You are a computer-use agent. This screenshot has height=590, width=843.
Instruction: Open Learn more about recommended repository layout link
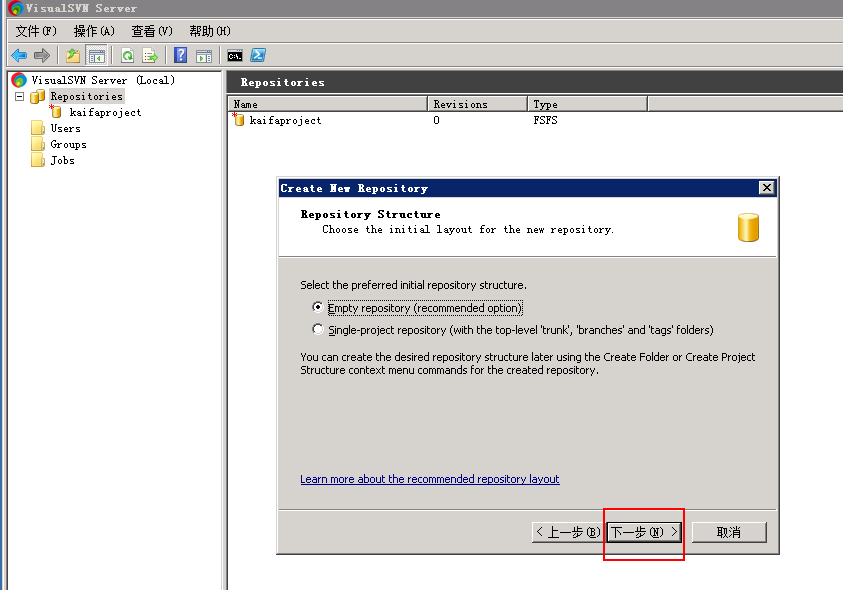[430, 479]
